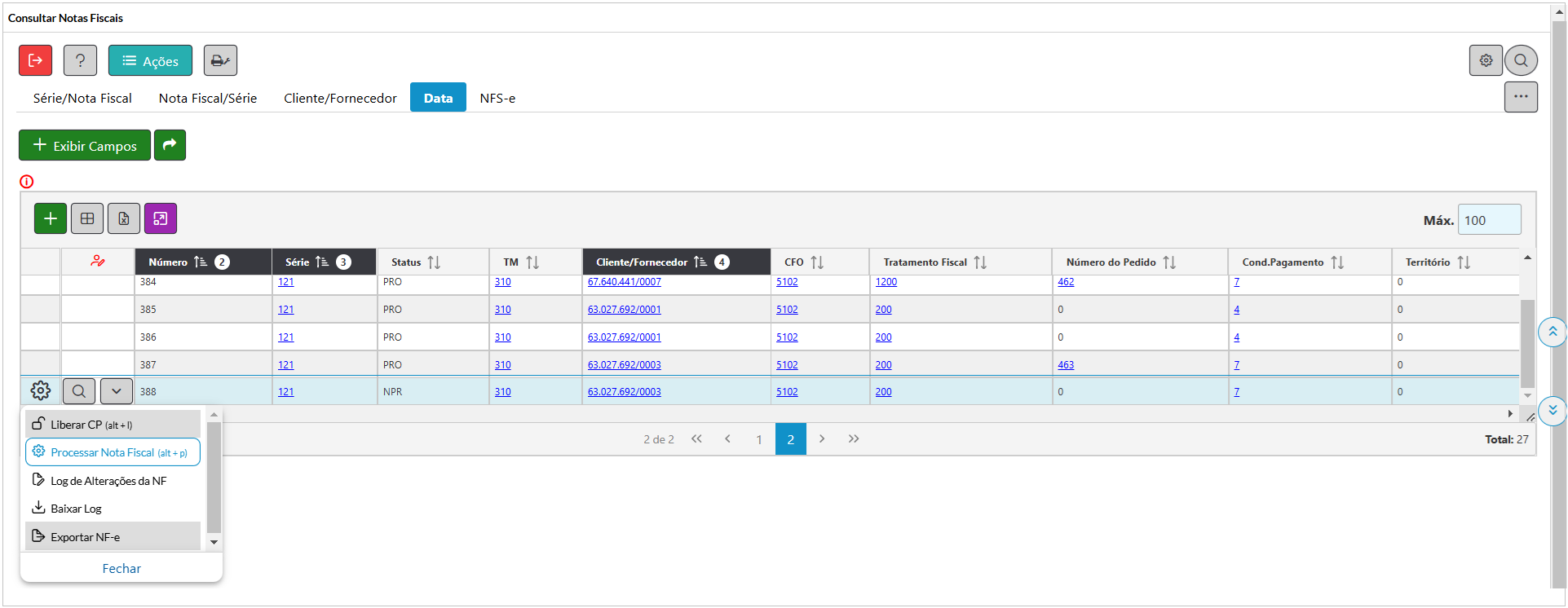1568x608 pixels.
Task: Click the red exit icon button
Action: [35, 60]
